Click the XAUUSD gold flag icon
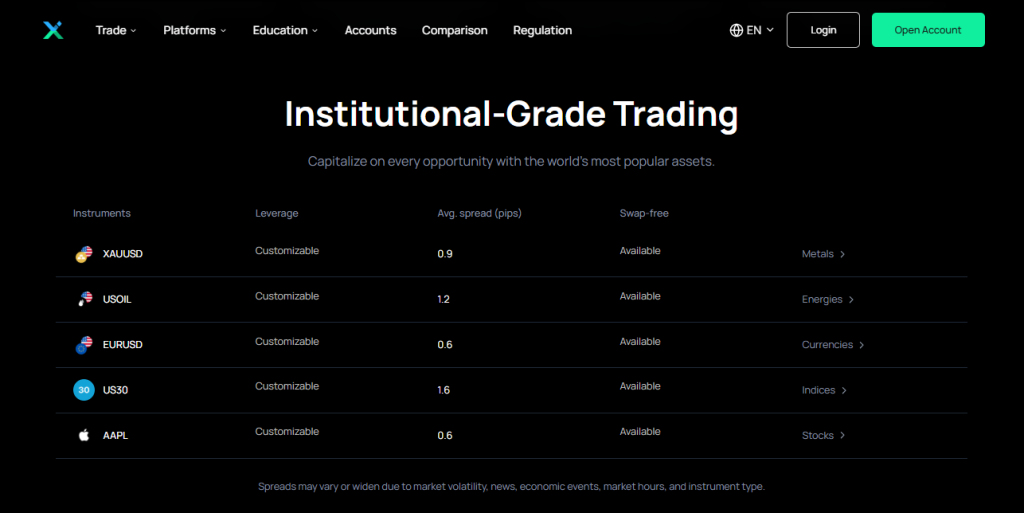 coord(84,254)
